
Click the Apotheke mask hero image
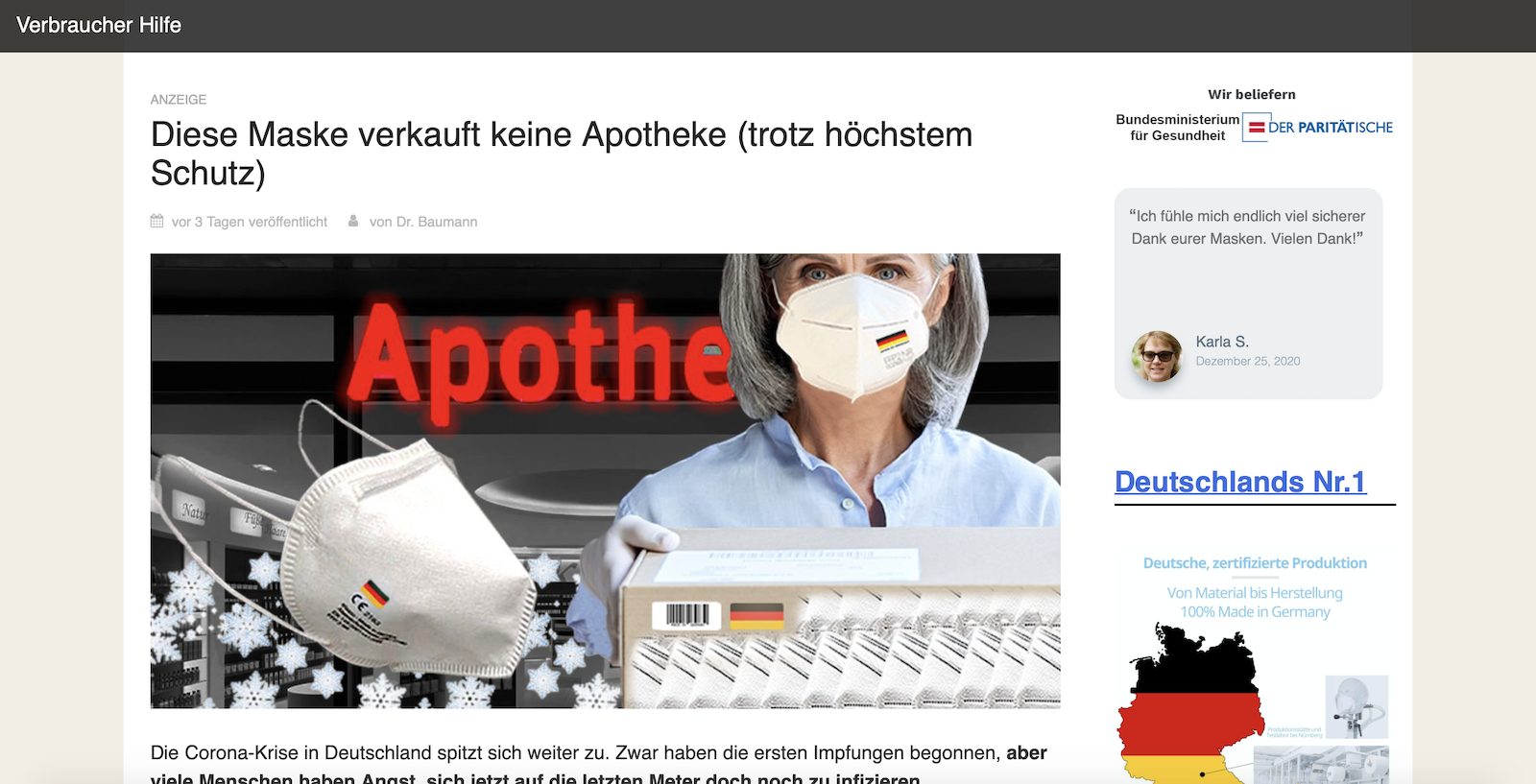tap(606, 481)
